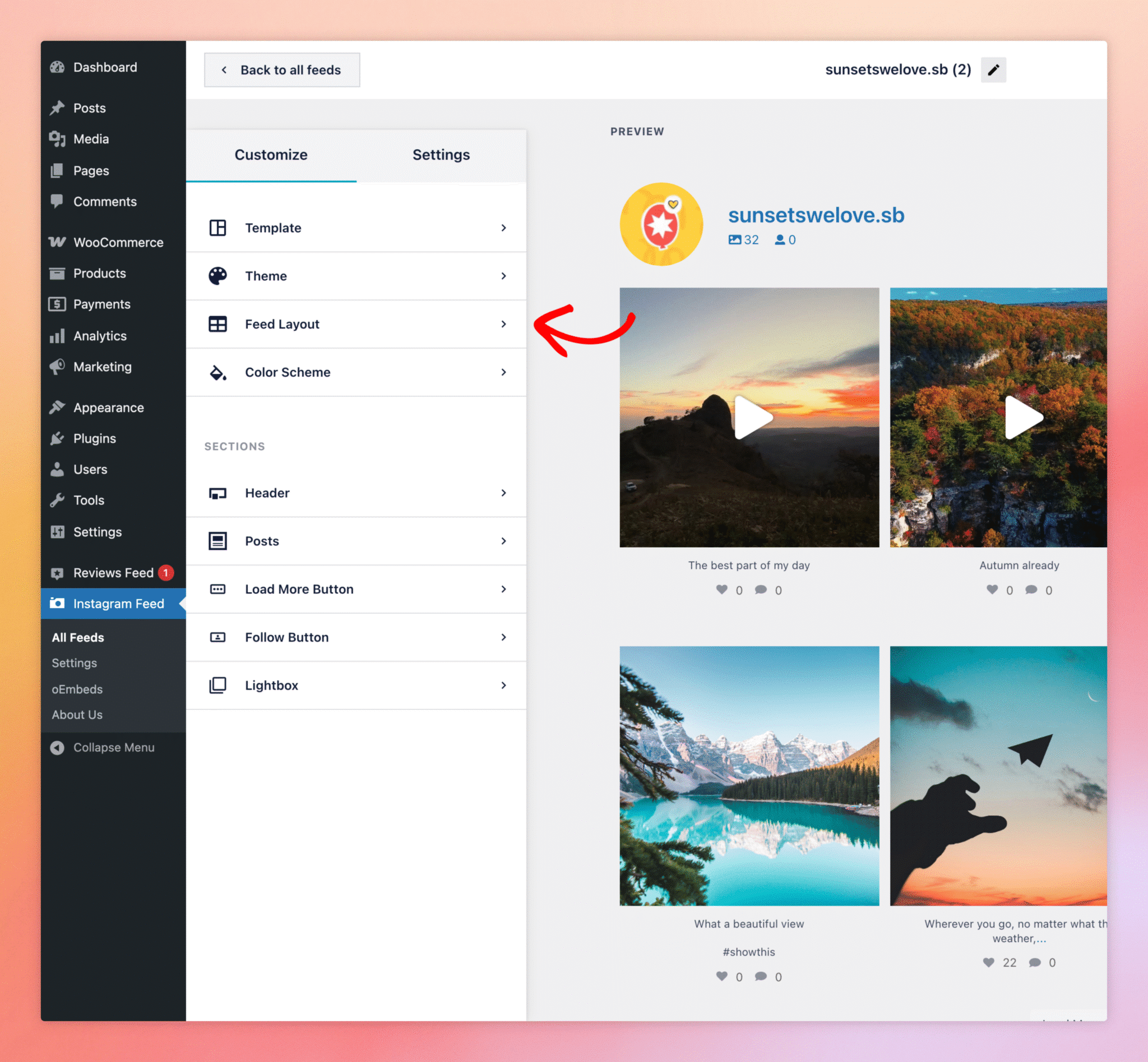1148x1062 pixels.
Task: Click the Comments bubble icon in sidebar
Action: [57, 202]
